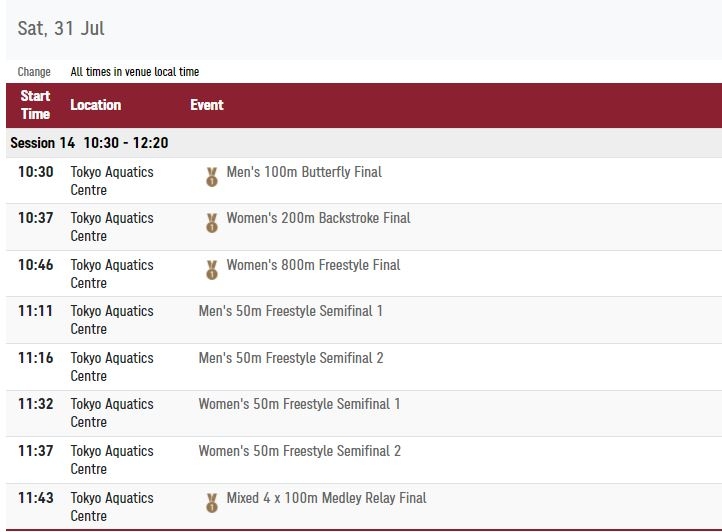This screenshot has height=532, width=722.
Task: Open Women's 50m Freestyle Semifinal 2
Action: point(300,451)
